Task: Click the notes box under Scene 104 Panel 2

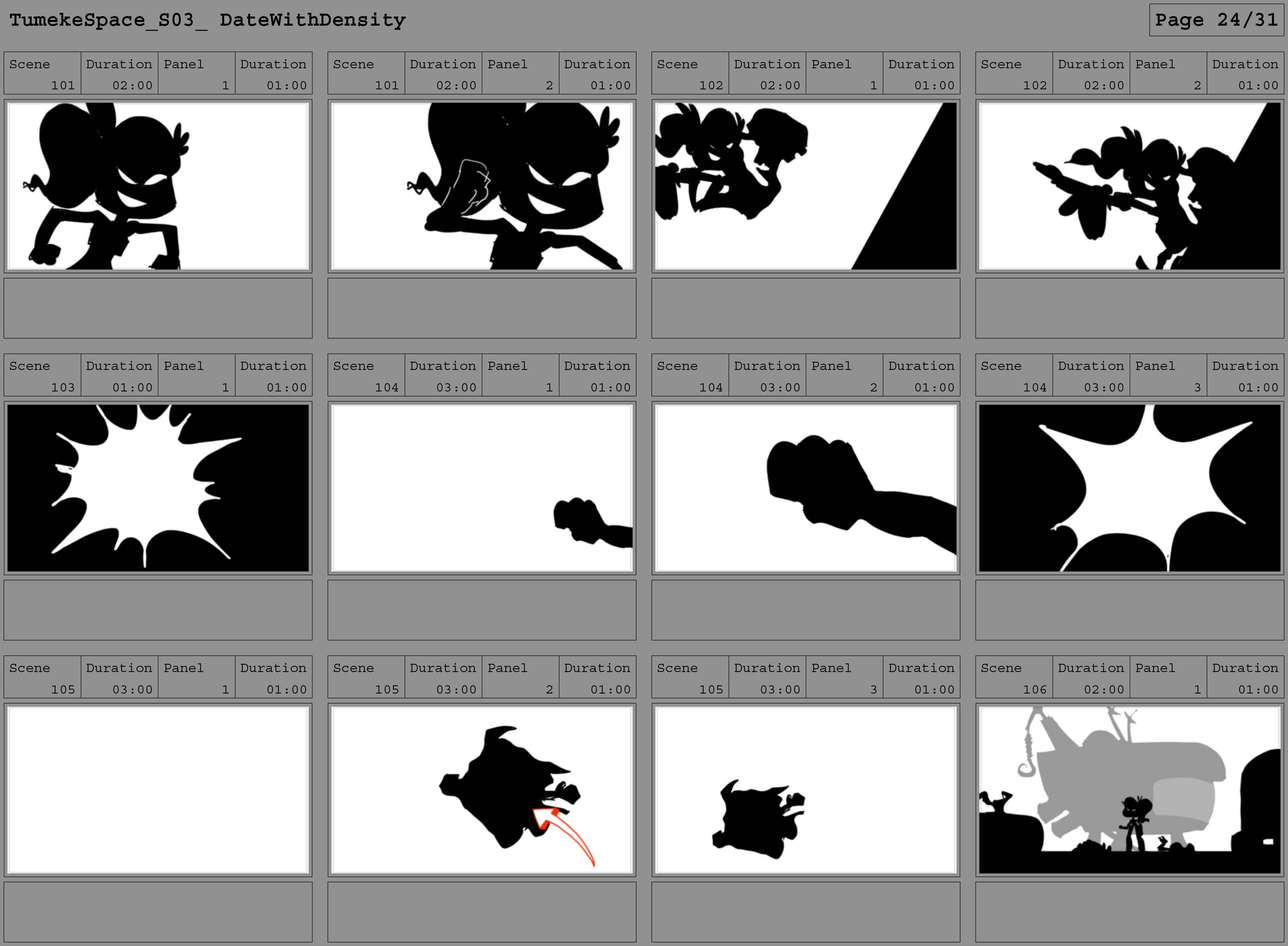Action: [806, 610]
